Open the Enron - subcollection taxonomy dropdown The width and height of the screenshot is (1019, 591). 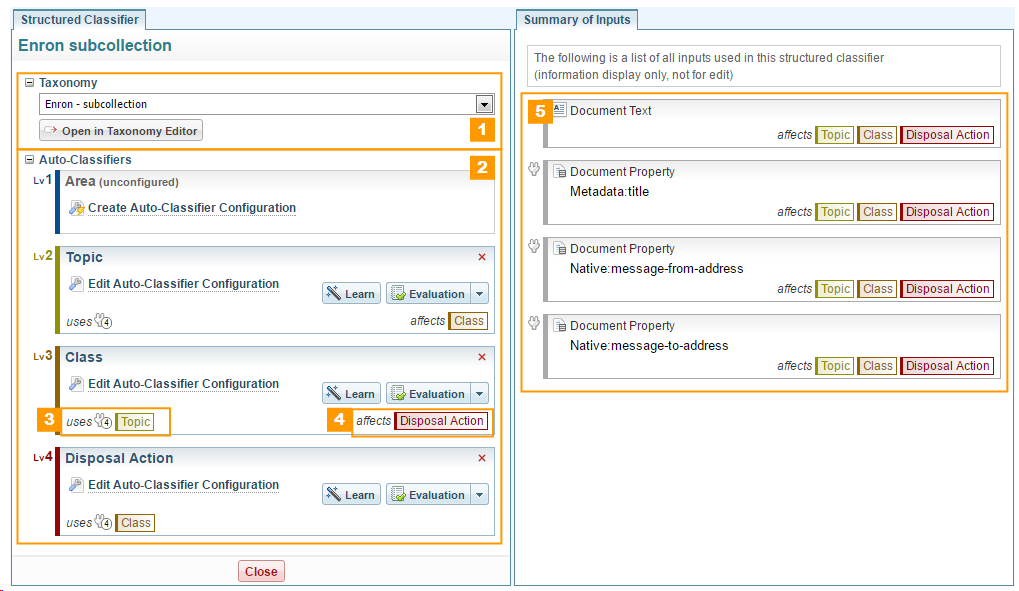pos(484,104)
